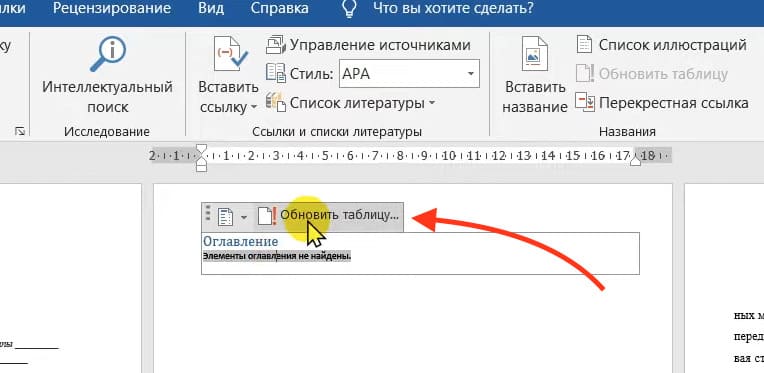Open the Рецензирование ribbon tab
764x373 pixels.
point(112,8)
